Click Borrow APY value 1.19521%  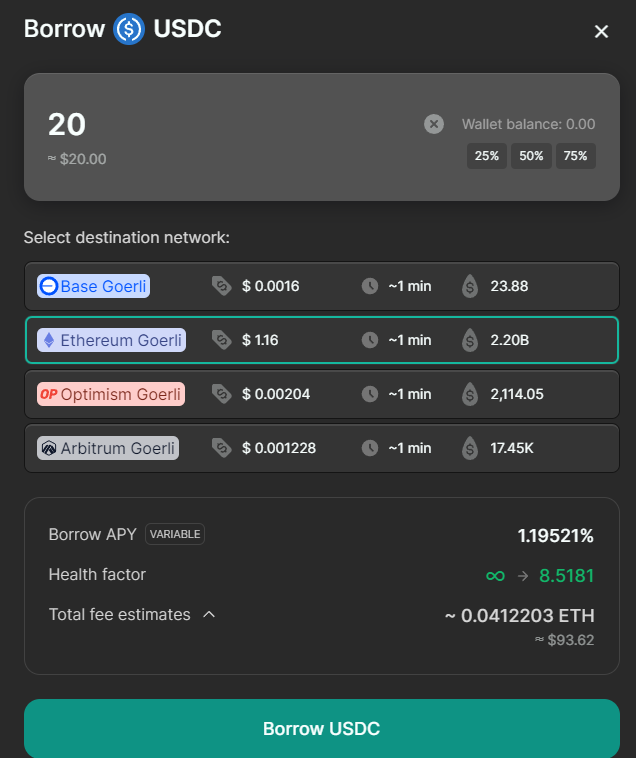556,536
